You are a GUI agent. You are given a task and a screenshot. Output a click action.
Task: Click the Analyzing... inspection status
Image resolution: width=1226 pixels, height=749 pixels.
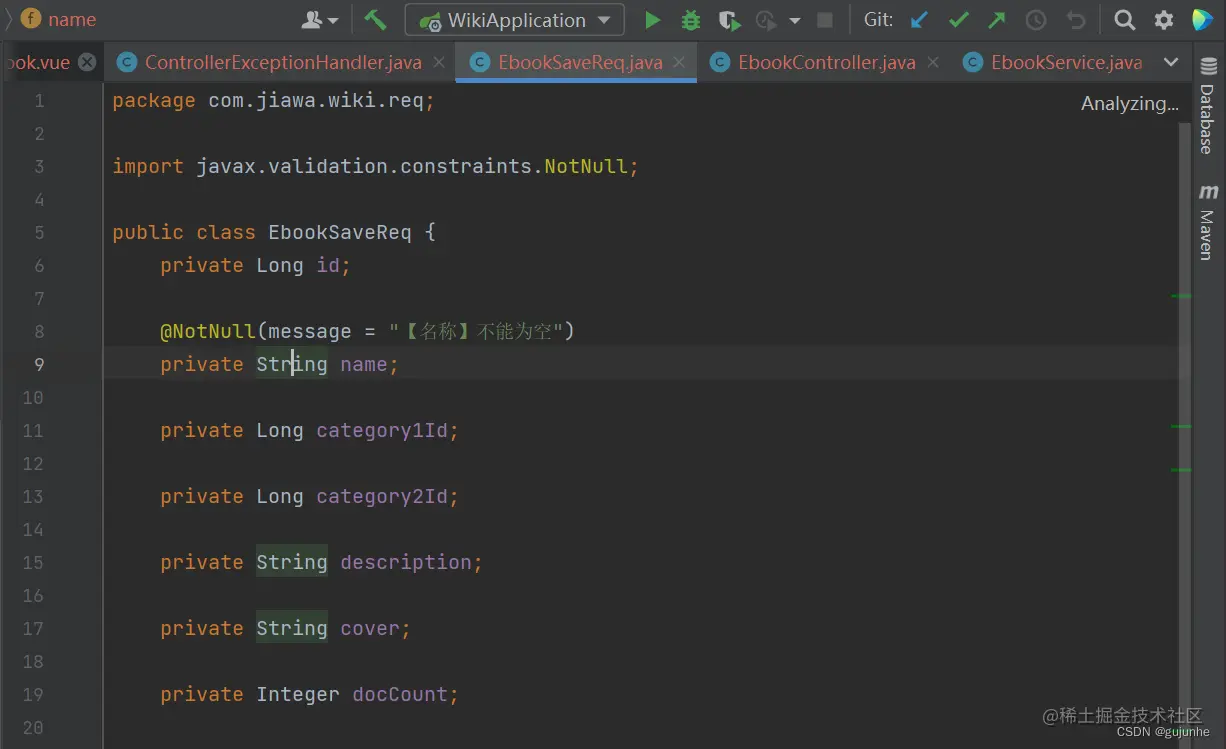click(x=1130, y=103)
